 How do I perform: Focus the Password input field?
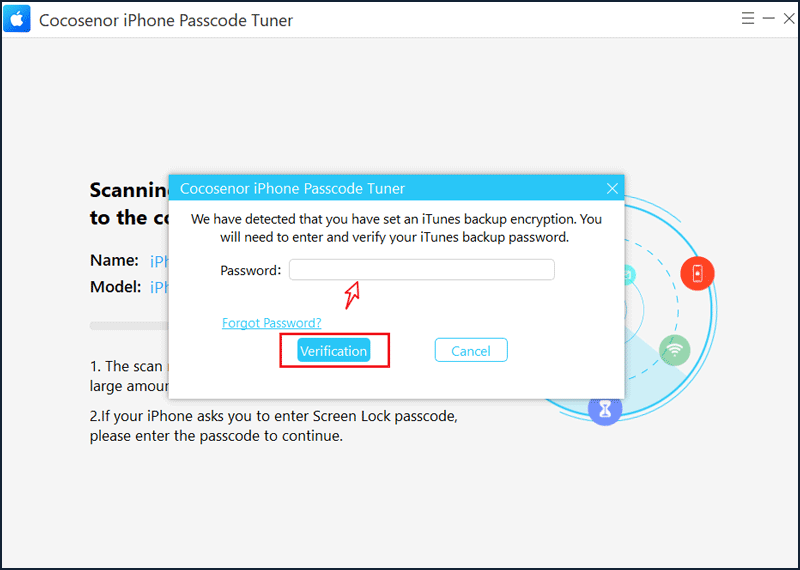421,269
